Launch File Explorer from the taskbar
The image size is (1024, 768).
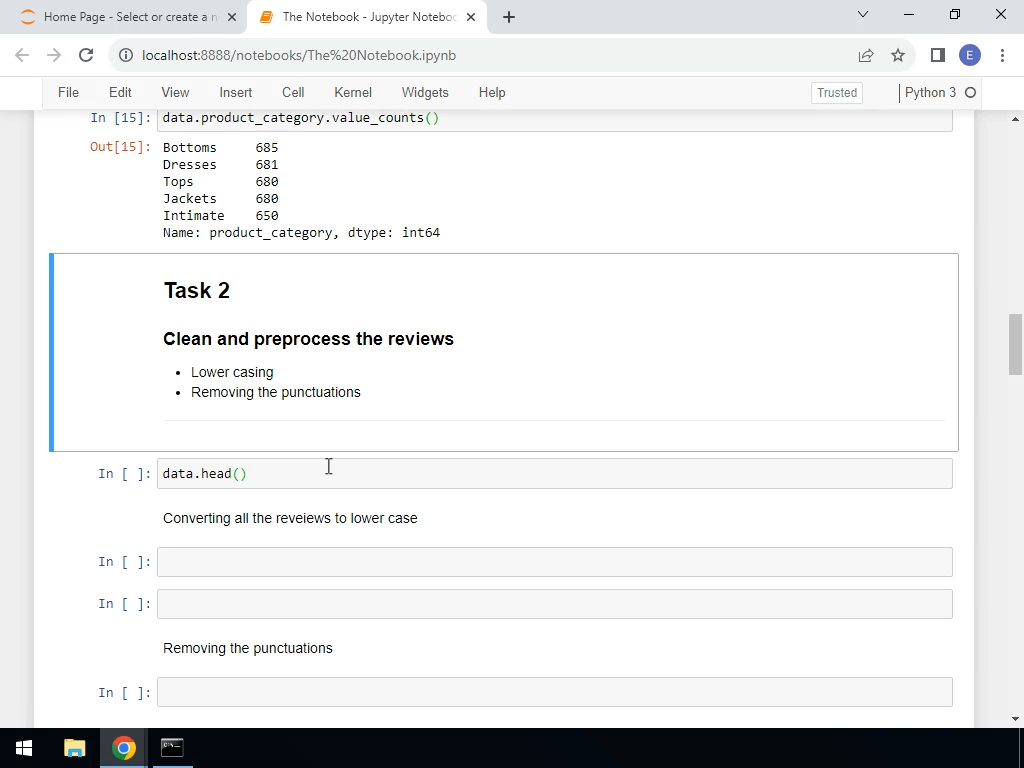point(74,747)
